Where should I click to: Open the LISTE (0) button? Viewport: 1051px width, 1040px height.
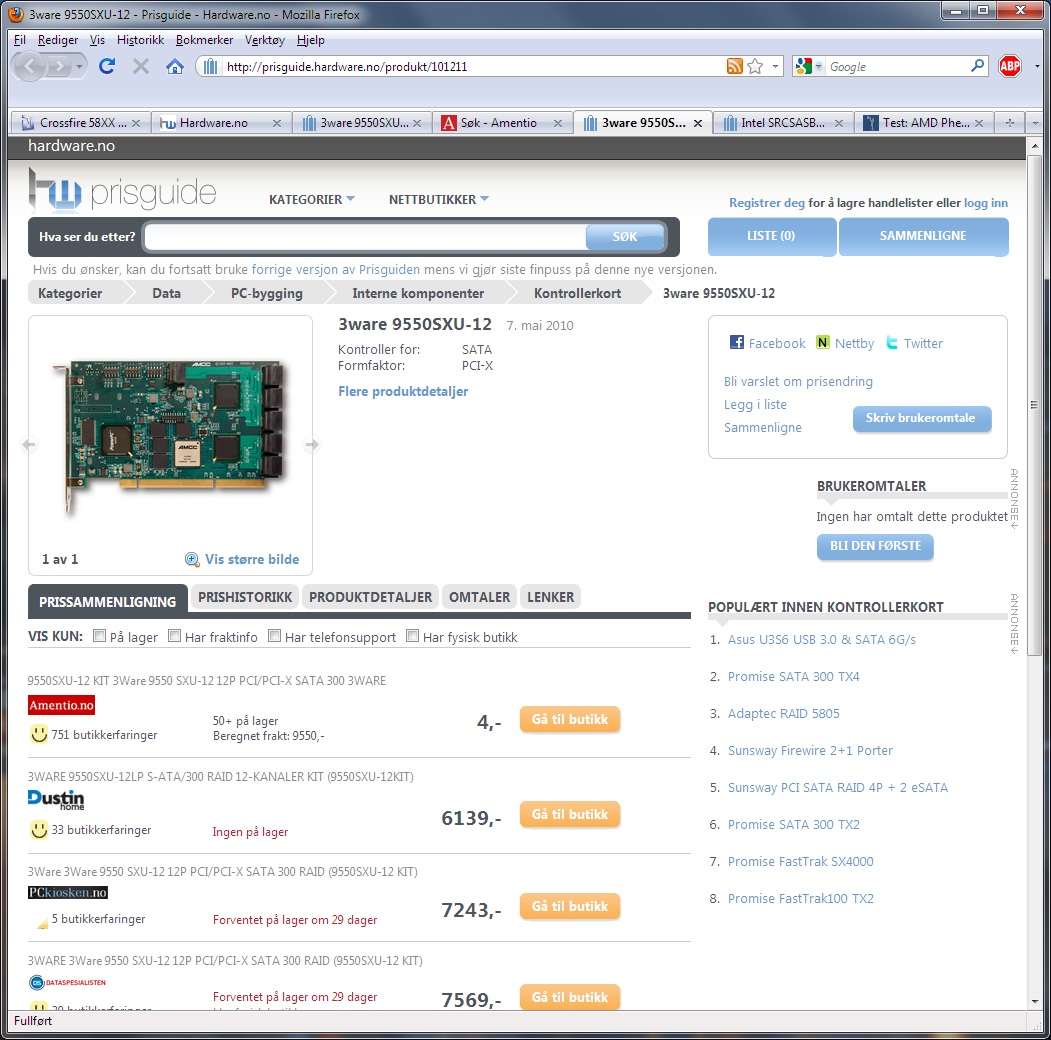[771, 236]
